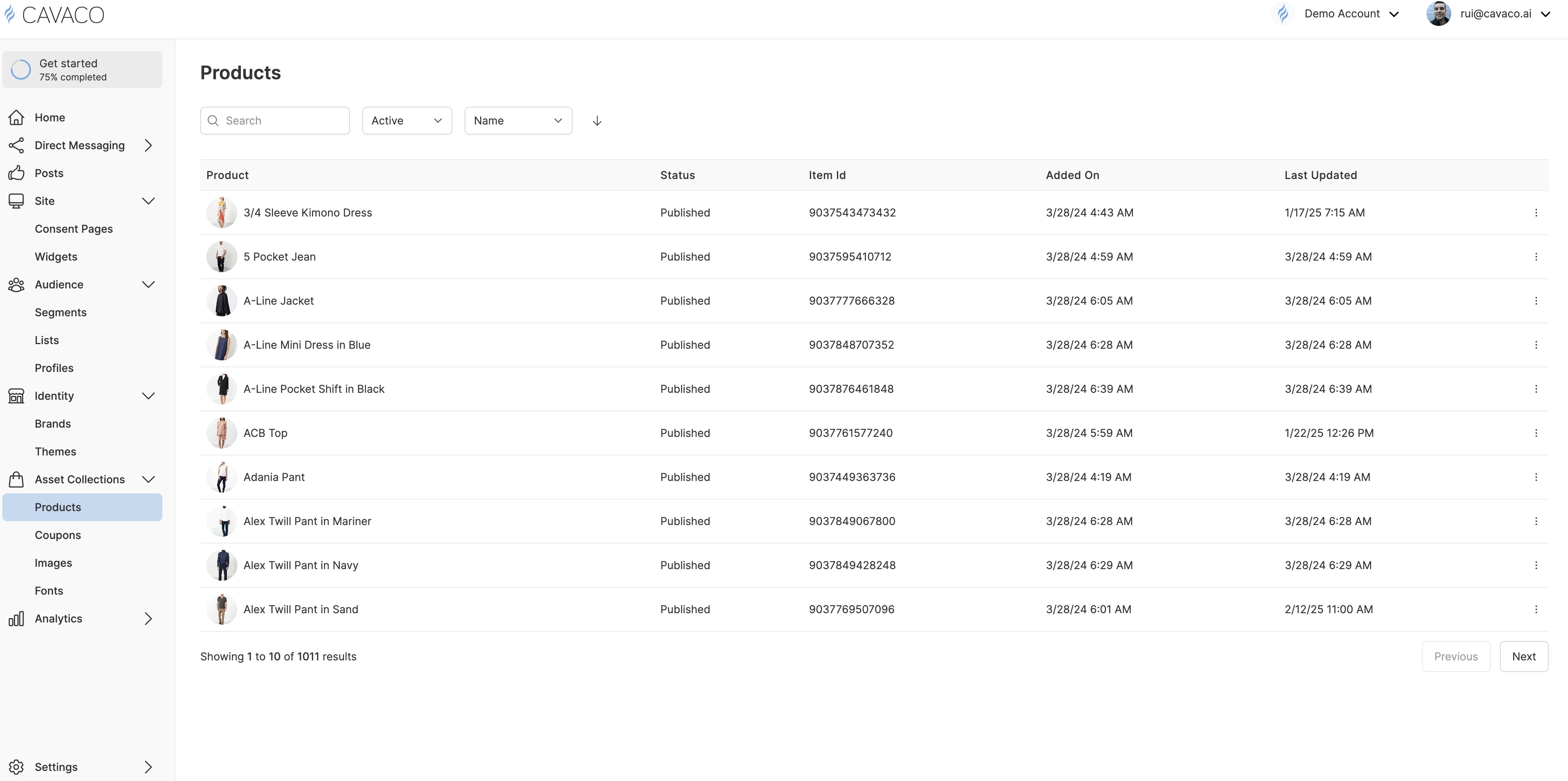Click the 3/4 Sleeve Kimono Dress thumbnail
The width and height of the screenshot is (1568, 781).
[222, 212]
